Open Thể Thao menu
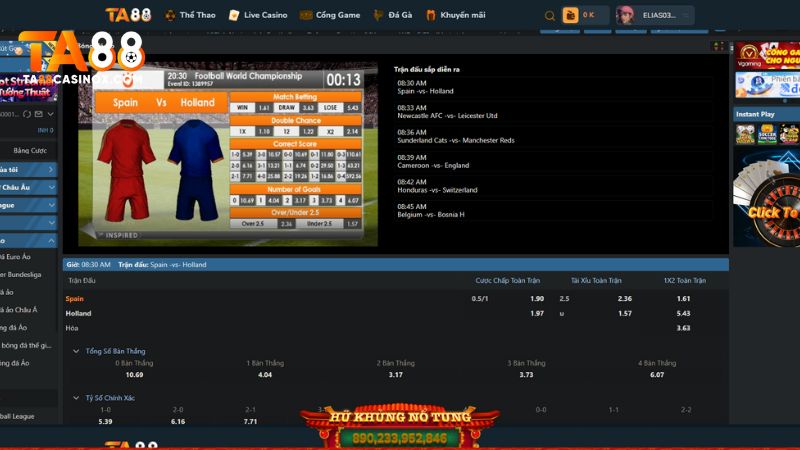800x450 pixels. (190, 15)
